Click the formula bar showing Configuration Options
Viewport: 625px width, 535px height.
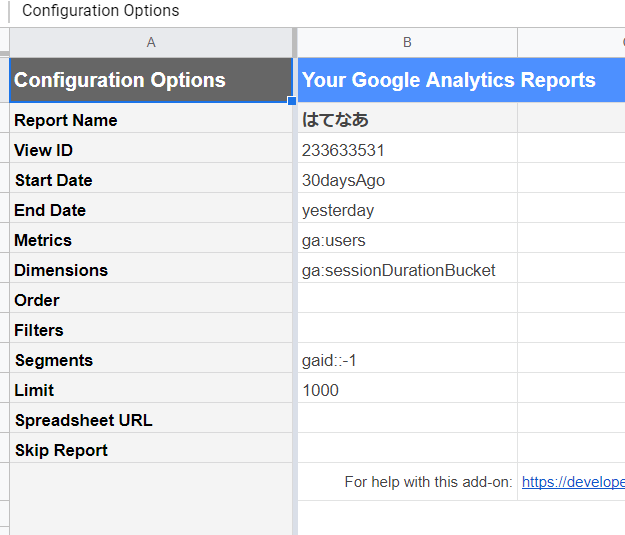click(x=319, y=11)
